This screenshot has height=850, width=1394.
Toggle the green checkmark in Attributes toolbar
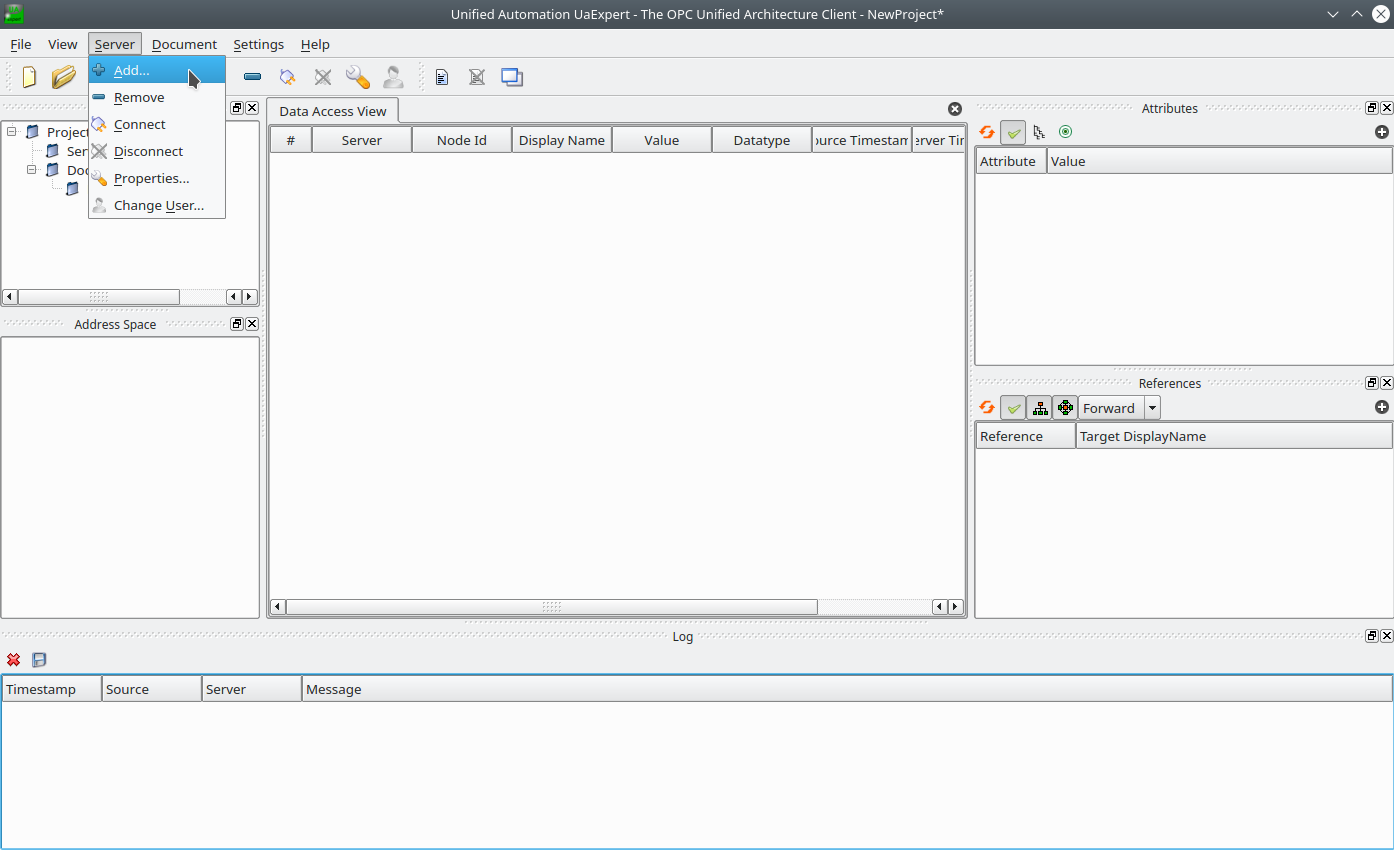[1013, 132]
